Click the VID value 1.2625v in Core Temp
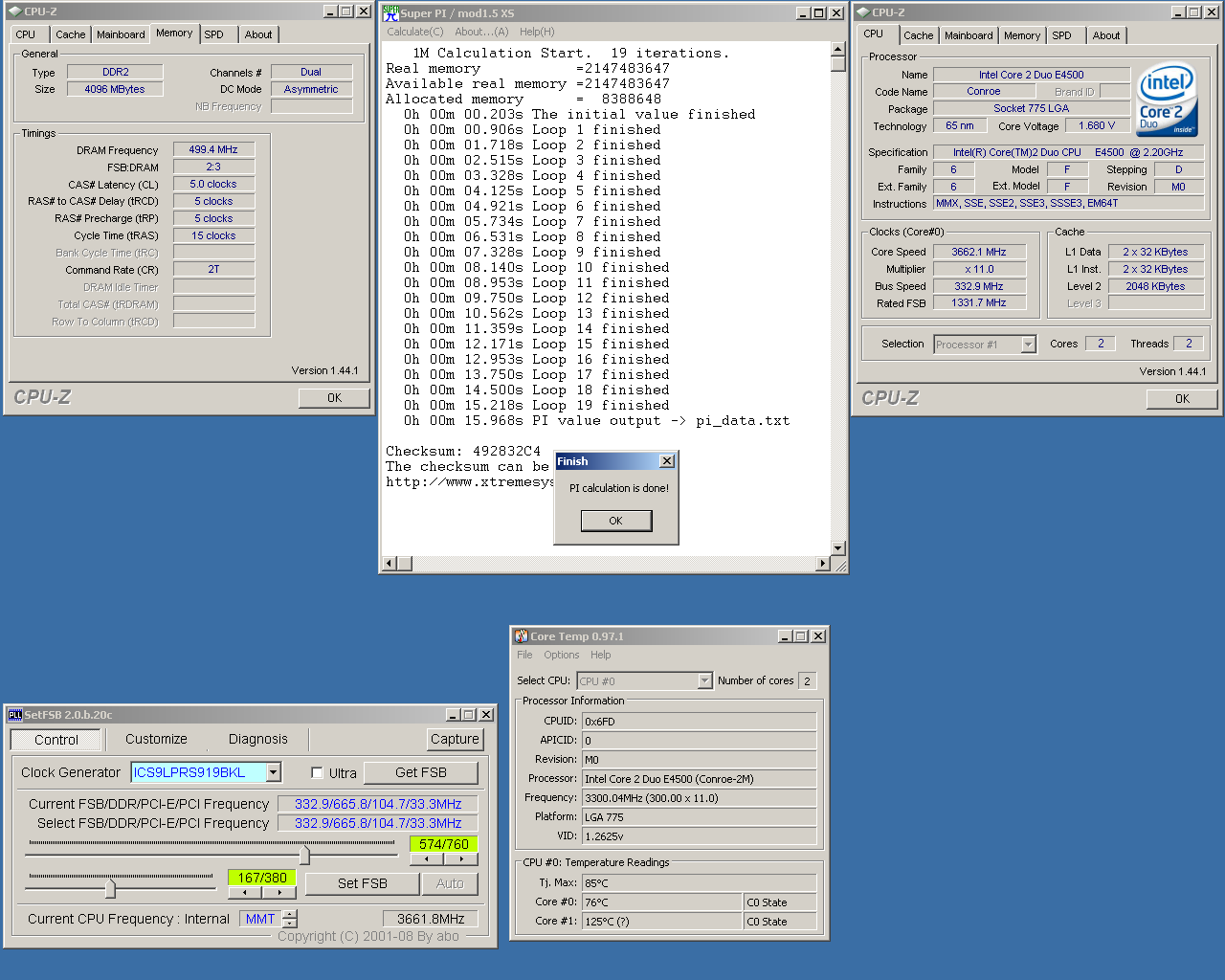Image resolution: width=1225 pixels, height=980 pixels. 699,836
